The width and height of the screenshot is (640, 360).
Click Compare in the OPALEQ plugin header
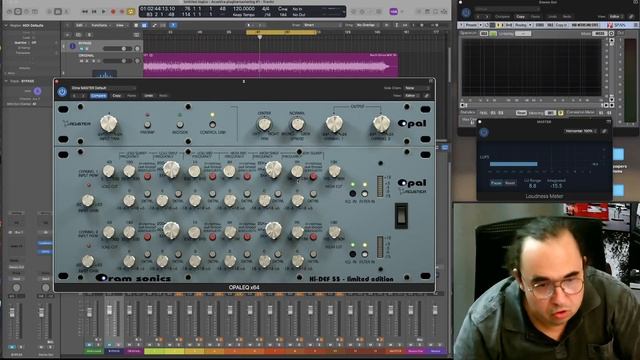point(98,96)
